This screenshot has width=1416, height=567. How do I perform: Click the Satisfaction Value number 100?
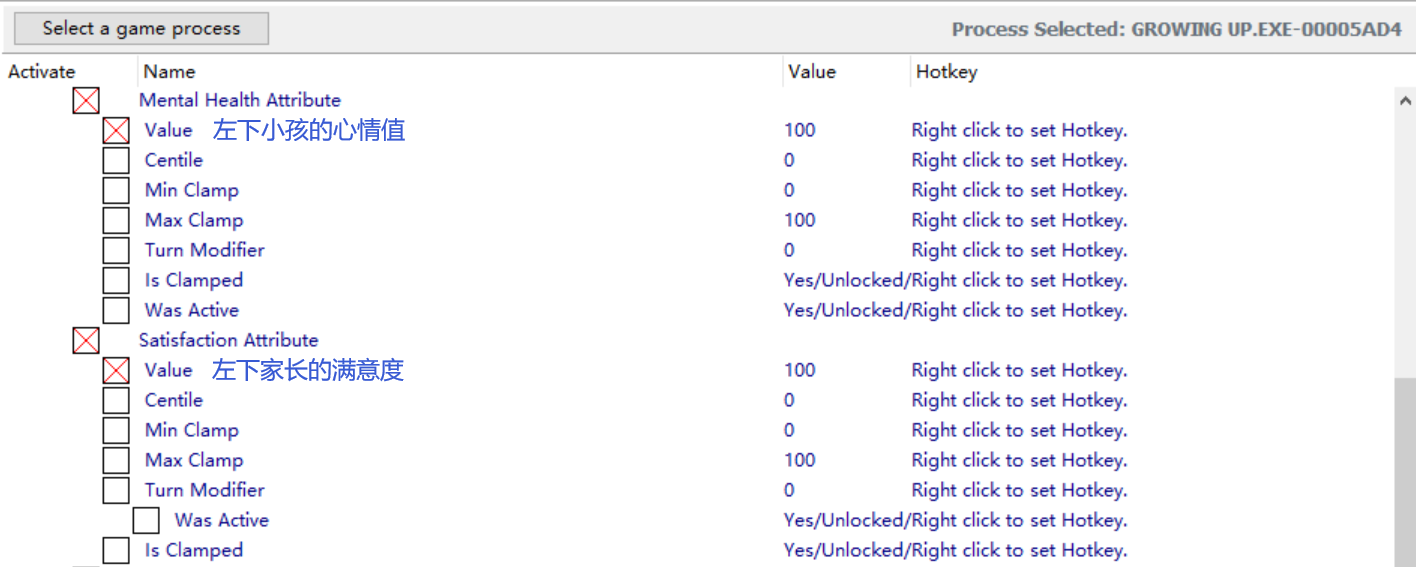click(x=800, y=370)
